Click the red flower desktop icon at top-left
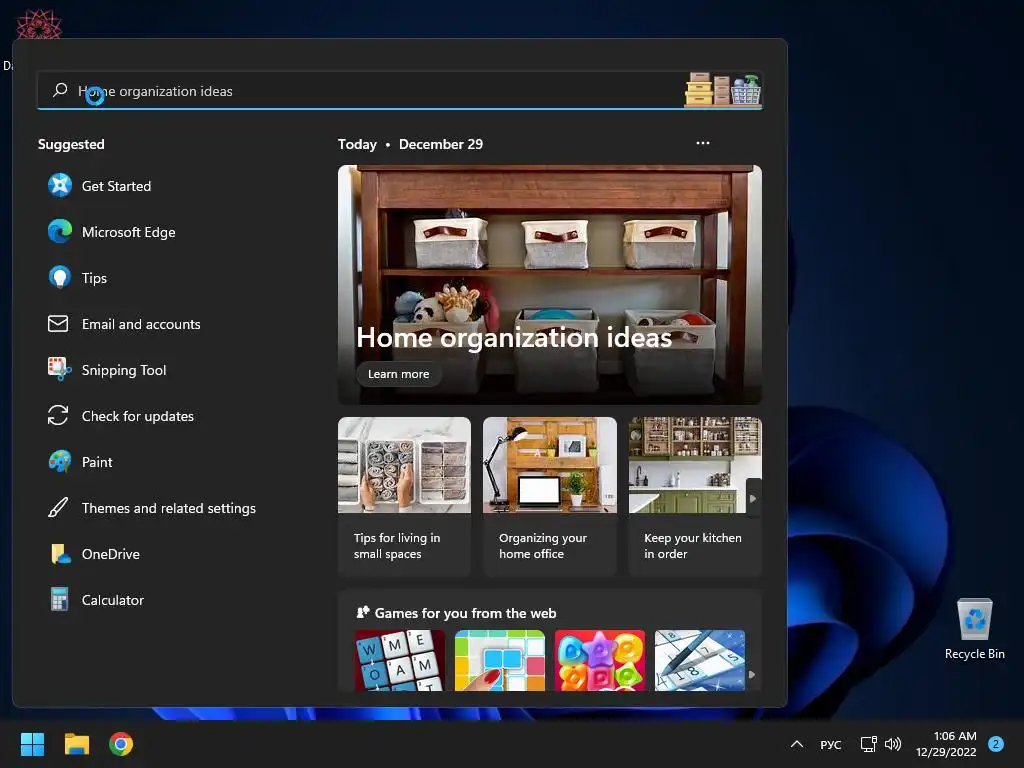This screenshot has height=768, width=1024. [x=39, y=24]
